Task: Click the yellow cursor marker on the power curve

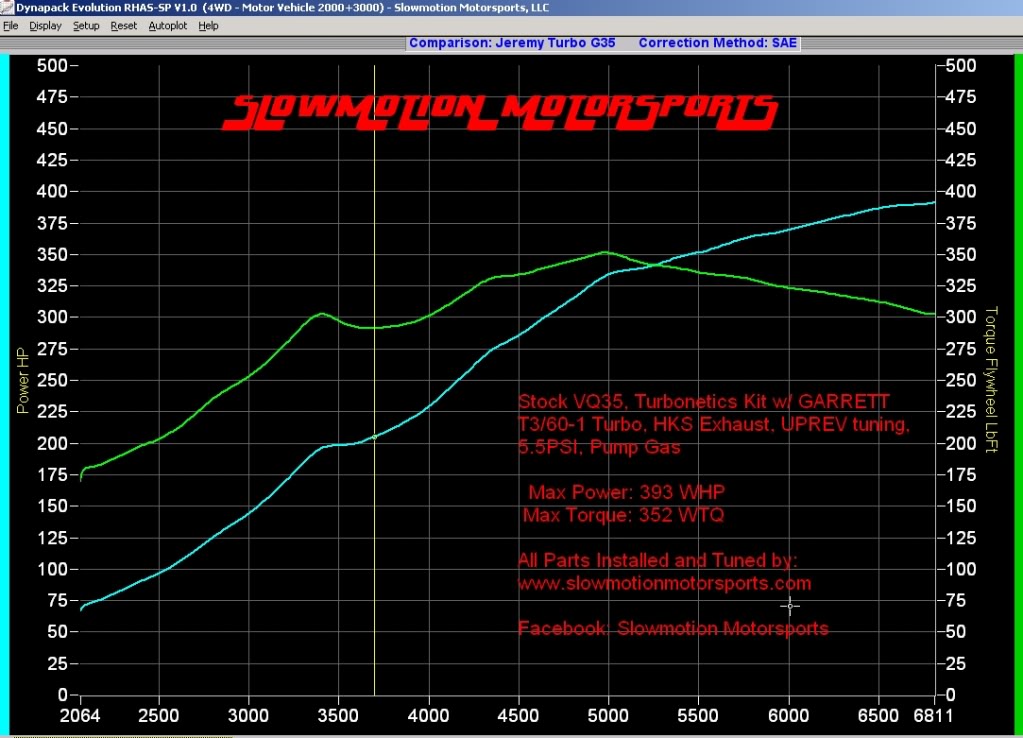Action: coord(374,437)
